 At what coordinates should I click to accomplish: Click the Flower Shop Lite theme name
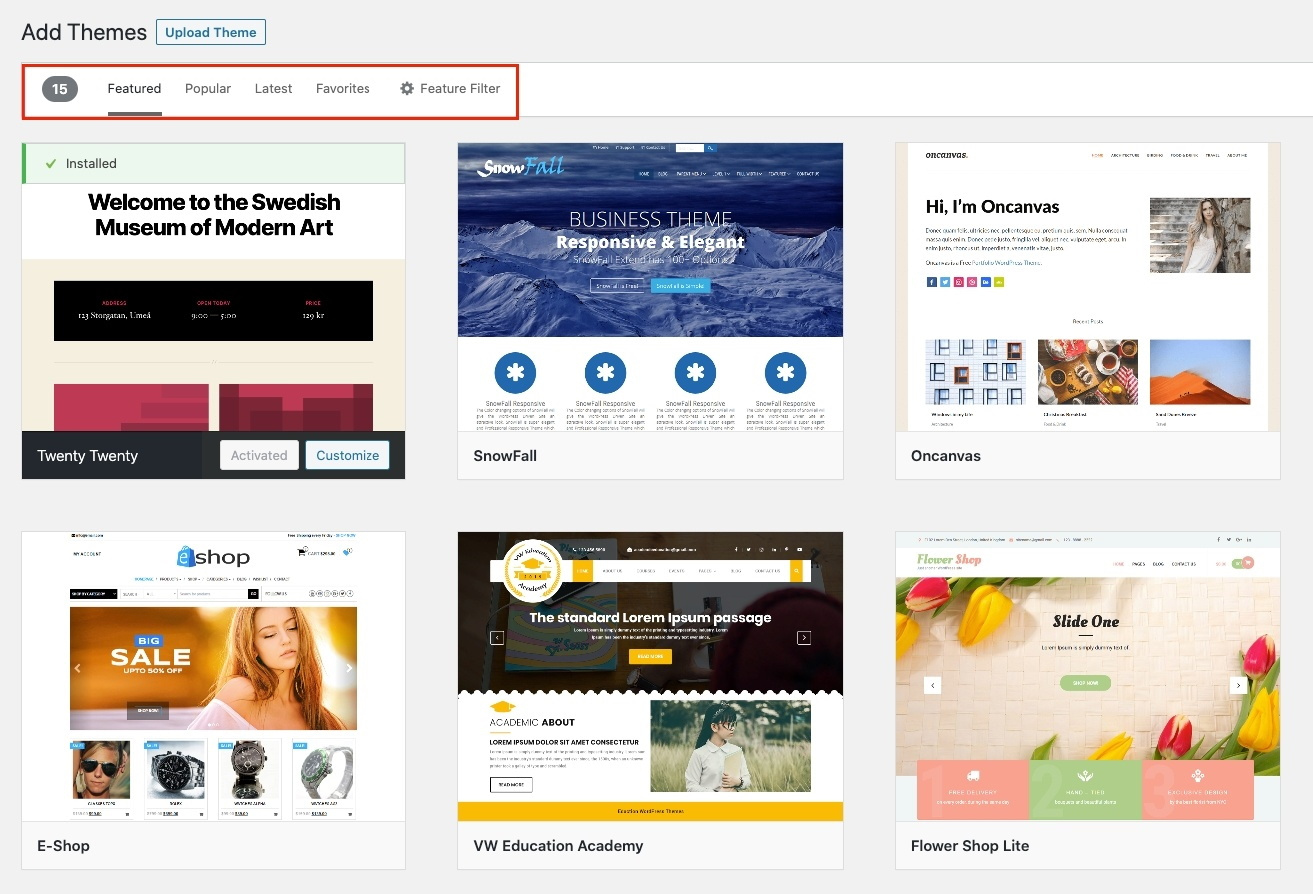(x=969, y=845)
